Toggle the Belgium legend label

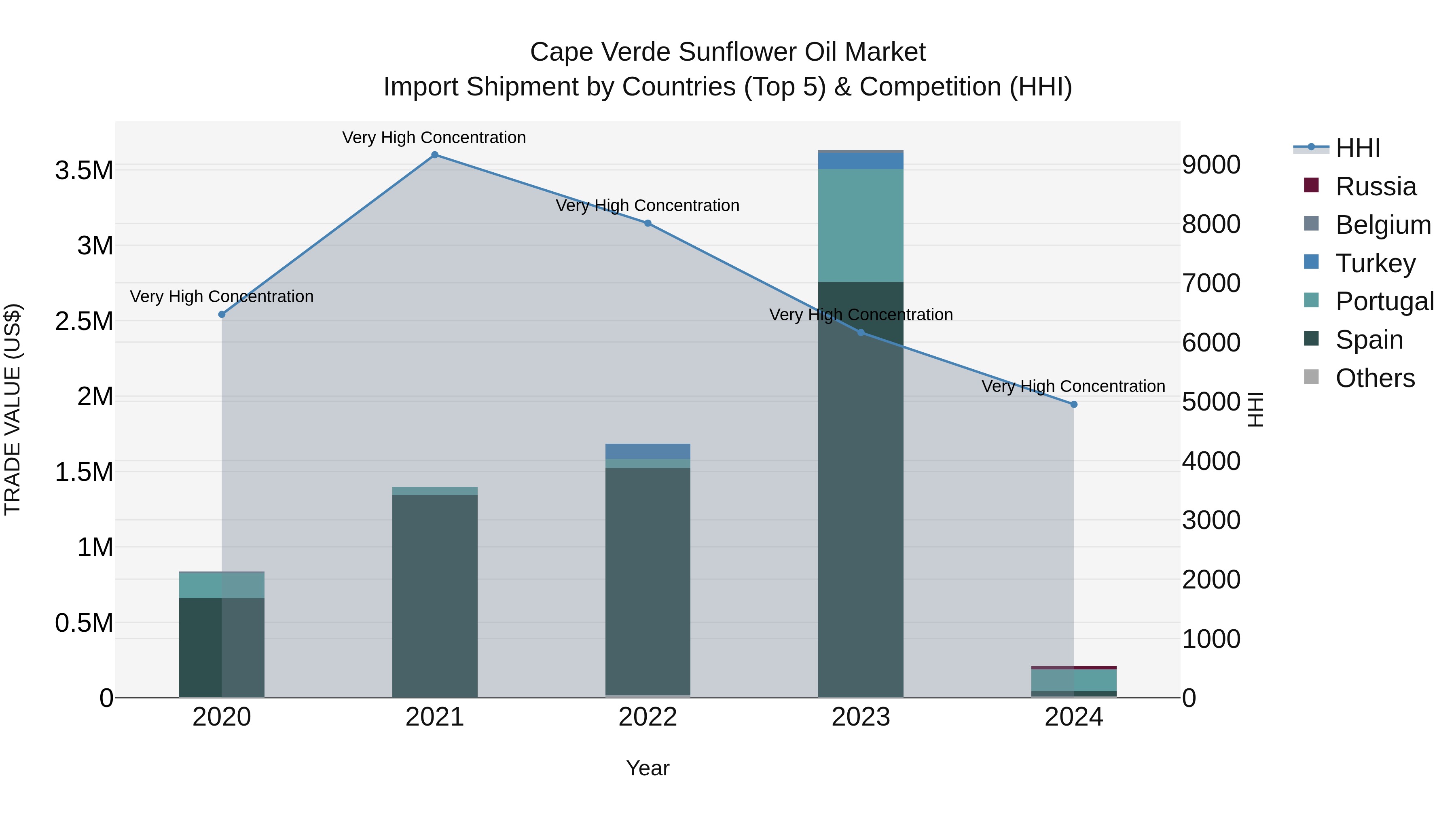1384,225
